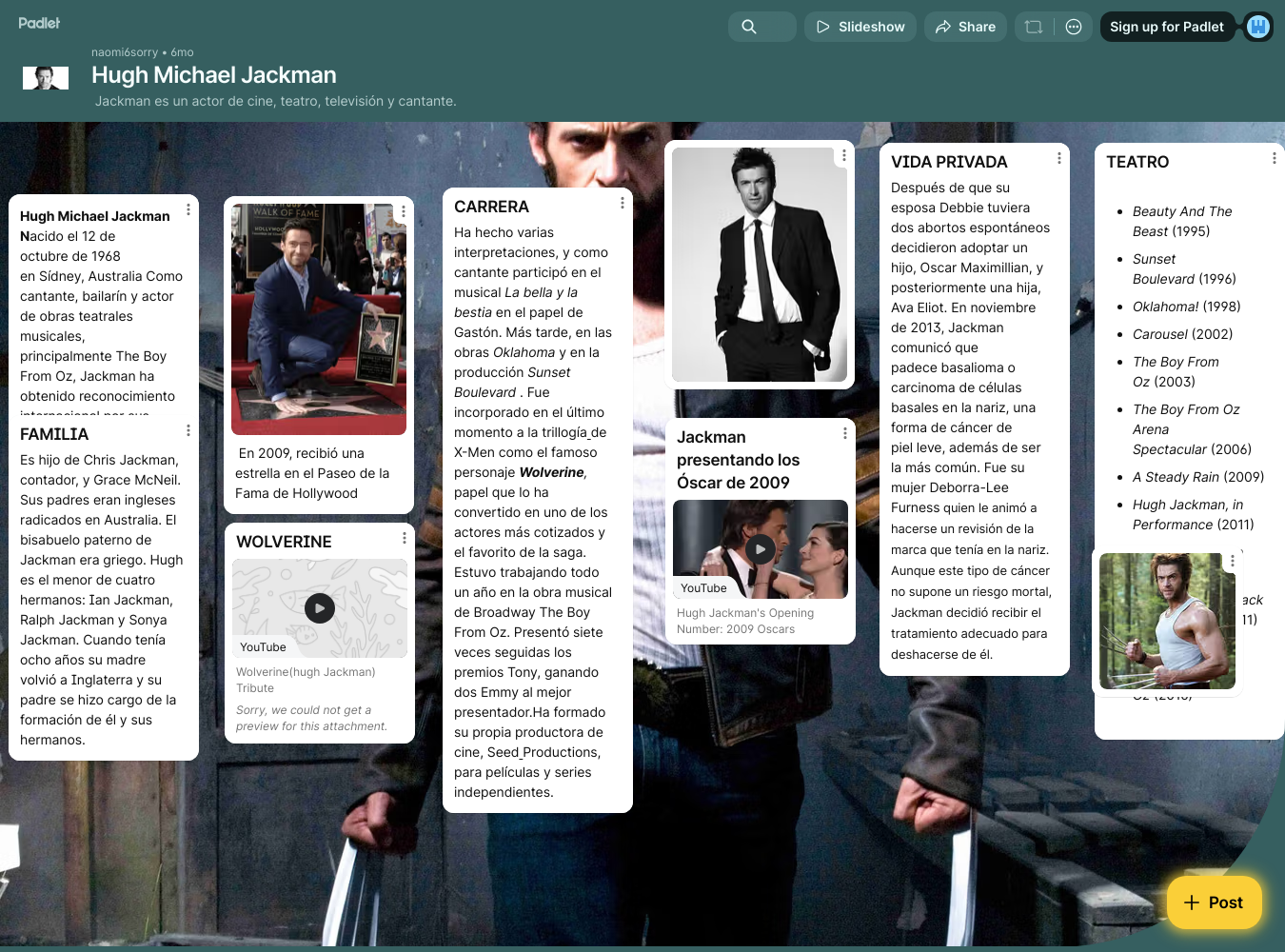Open the three-dot menu on WOLVERINE post
The image size is (1285, 952).
[x=405, y=538]
